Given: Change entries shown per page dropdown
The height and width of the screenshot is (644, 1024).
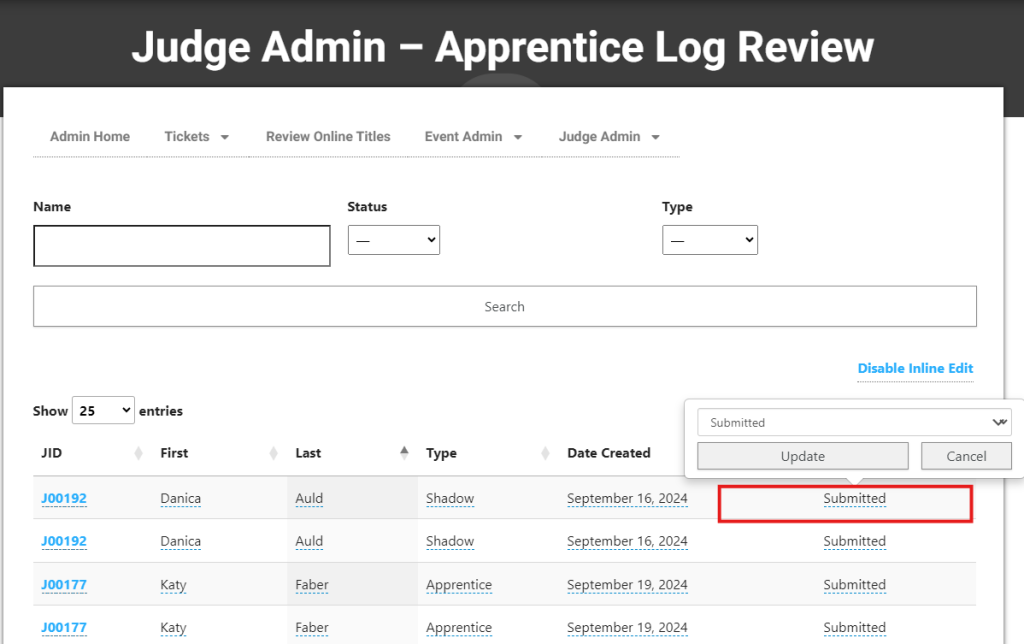Looking at the screenshot, I should coord(103,410).
